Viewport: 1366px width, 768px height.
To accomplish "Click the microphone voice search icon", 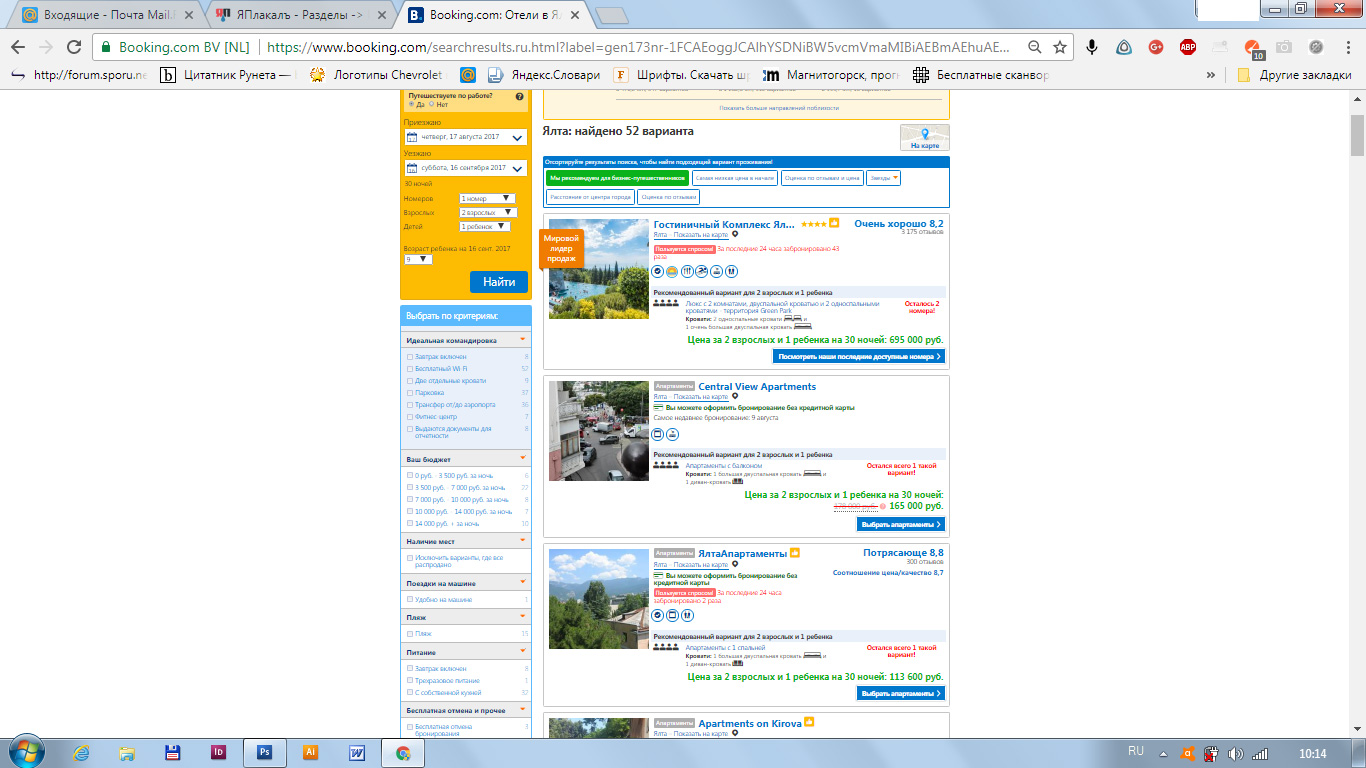I will 1092,47.
